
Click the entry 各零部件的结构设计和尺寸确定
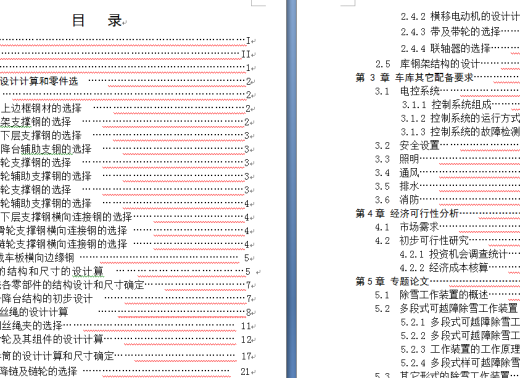click(x=72, y=285)
